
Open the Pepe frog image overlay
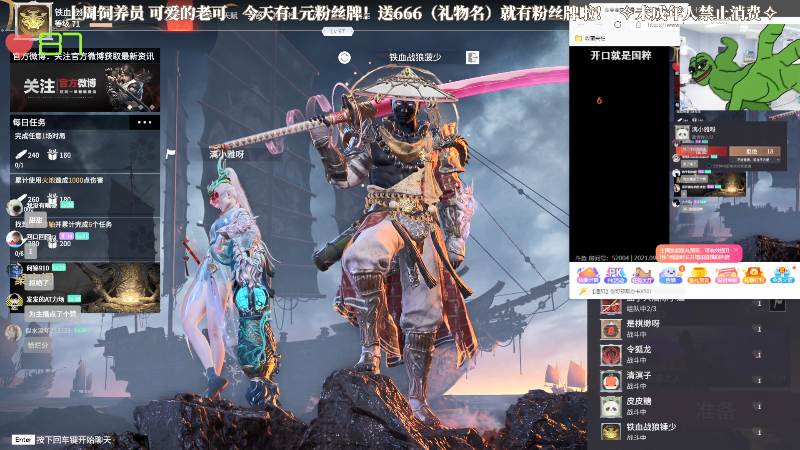click(740, 67)
